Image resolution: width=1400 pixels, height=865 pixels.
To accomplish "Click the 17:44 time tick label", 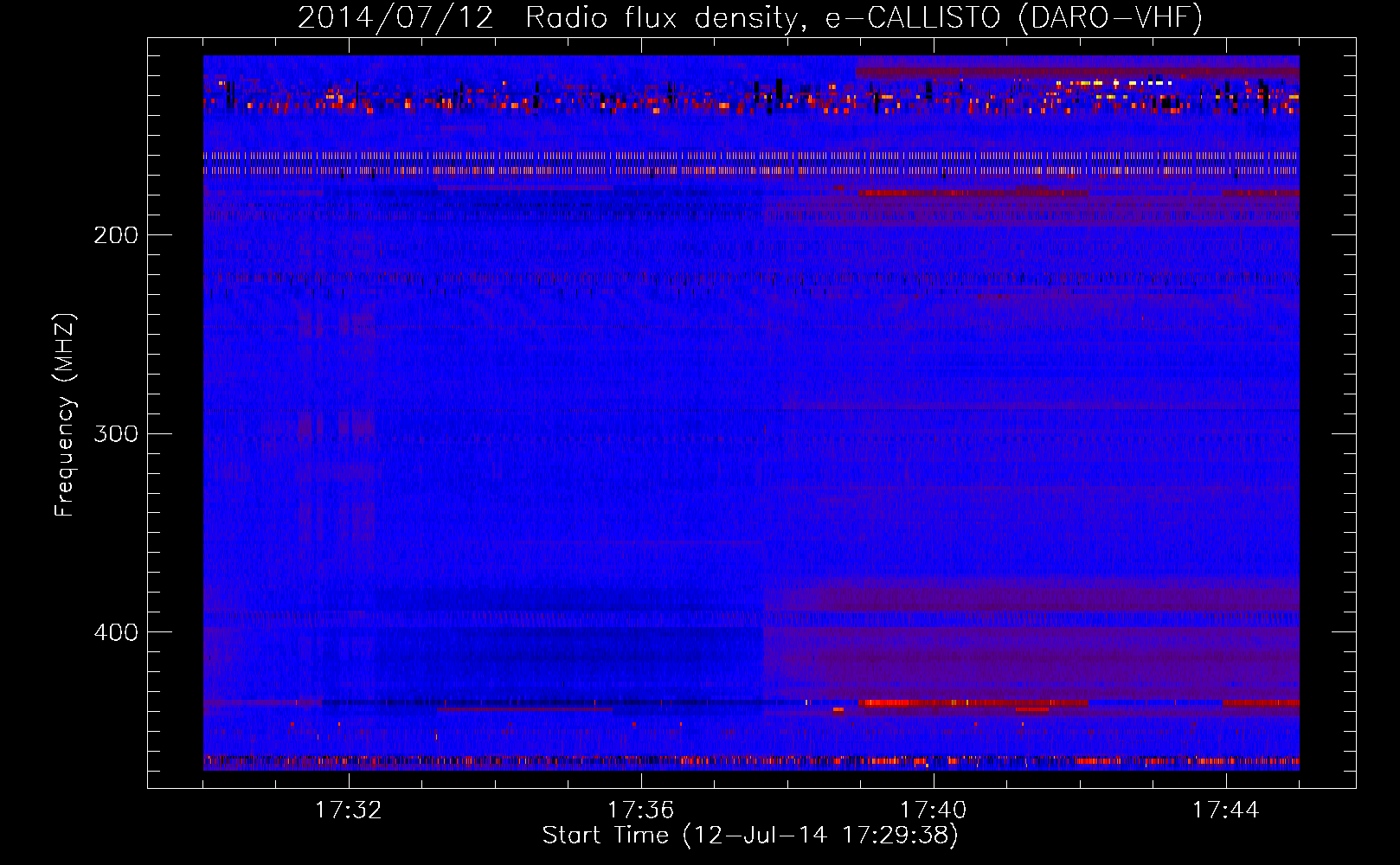I will (1225, 811).
